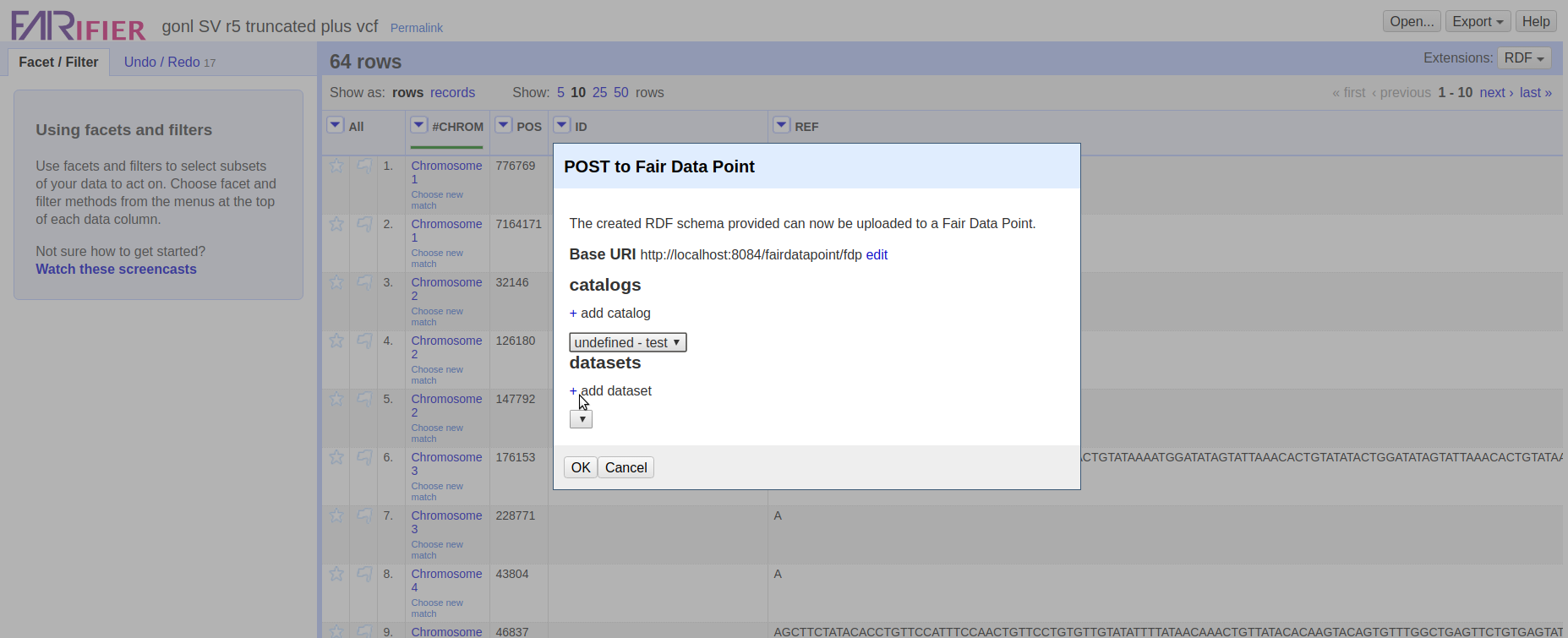The image size is (1568, 638).
Task: Open the All column dropdown menu
Action: coord(336,125)
